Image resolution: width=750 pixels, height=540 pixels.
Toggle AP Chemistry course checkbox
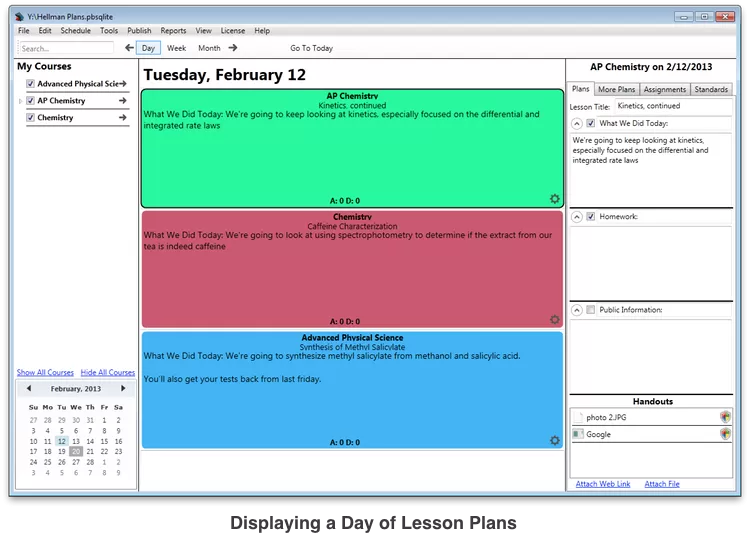click(31, 100)
